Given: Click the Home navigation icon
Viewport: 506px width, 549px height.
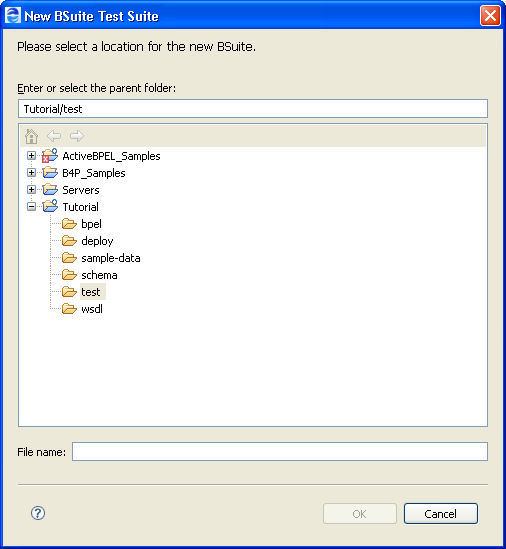Looking at the screenshot, I should tap(31, 136).
